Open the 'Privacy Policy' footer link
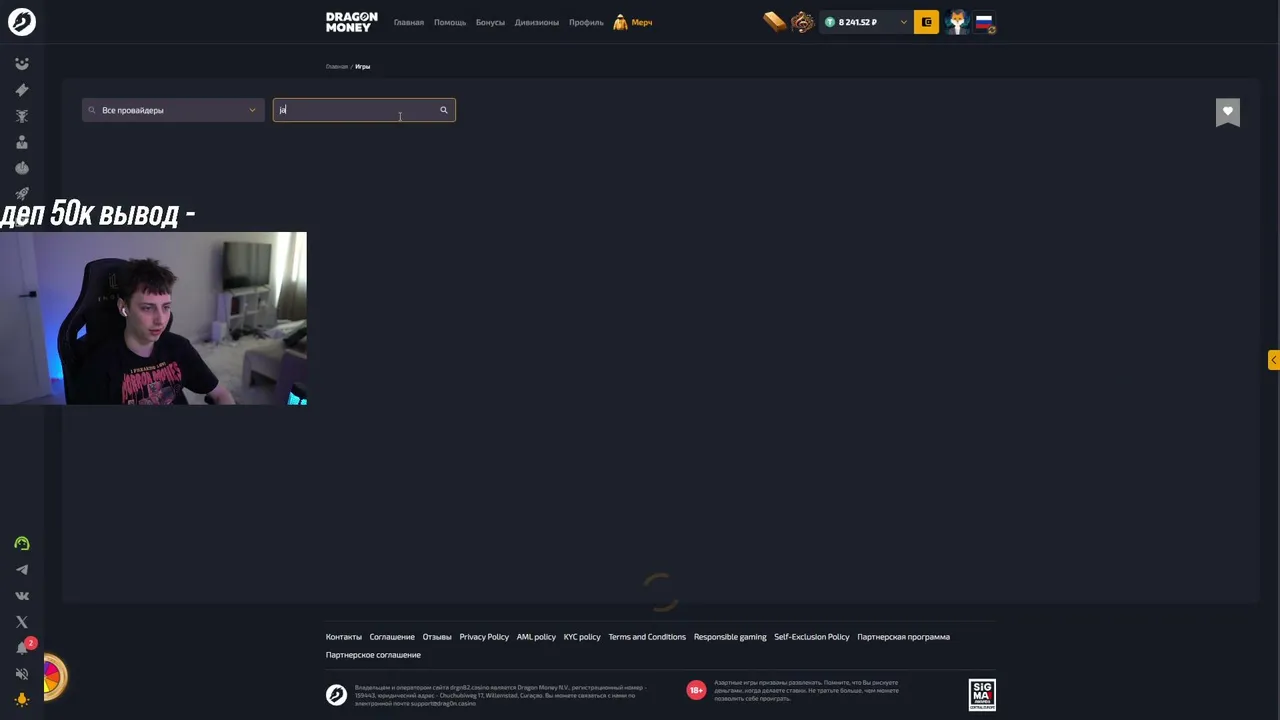1280x720 pixels. click(x=484, y=637)
